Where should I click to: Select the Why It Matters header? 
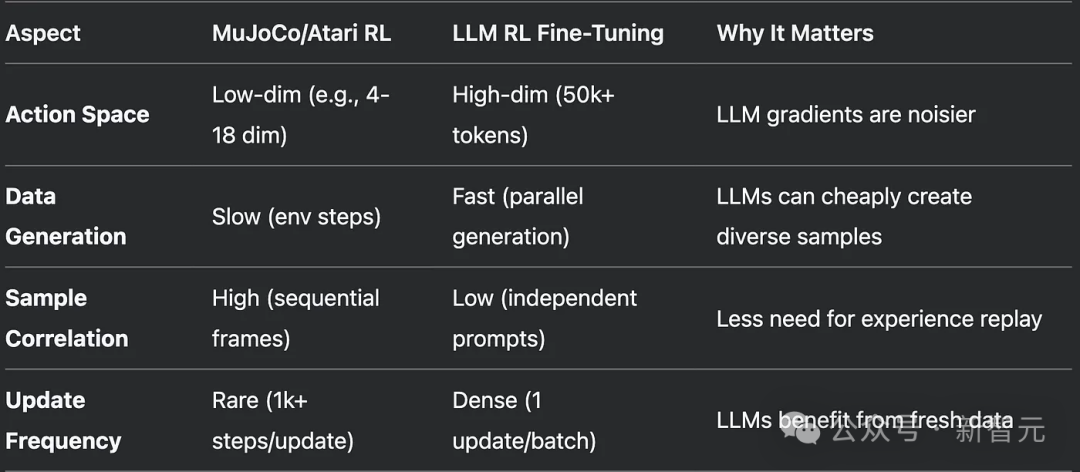click(795, 33)
